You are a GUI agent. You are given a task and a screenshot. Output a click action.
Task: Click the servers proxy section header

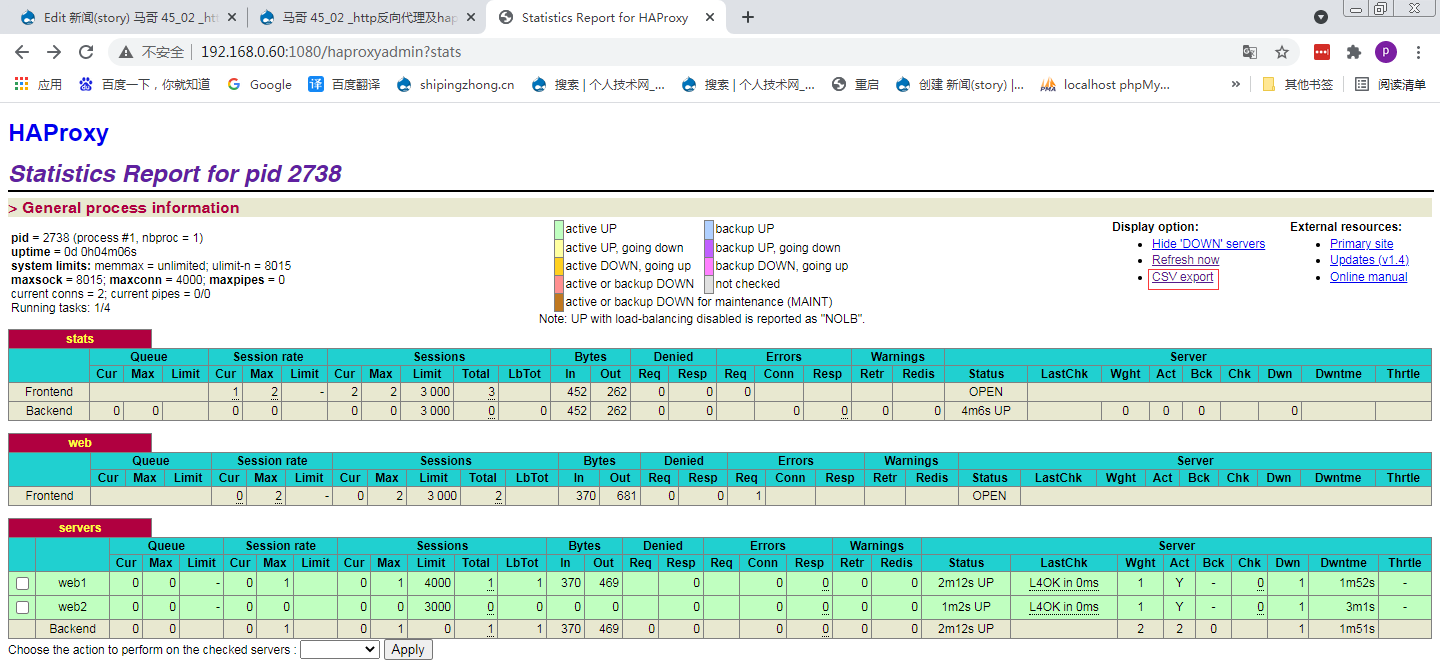[x=80, y=528]
